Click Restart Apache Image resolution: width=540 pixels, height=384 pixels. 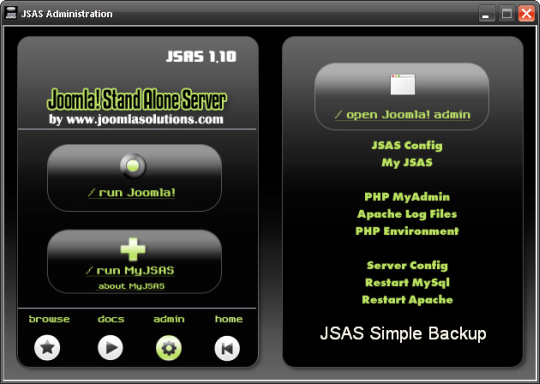pyautogui.click(x=407, y=300)
